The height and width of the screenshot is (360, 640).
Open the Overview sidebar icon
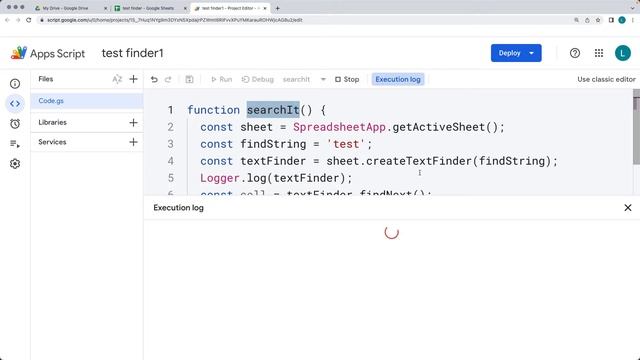tap(15, 84)
